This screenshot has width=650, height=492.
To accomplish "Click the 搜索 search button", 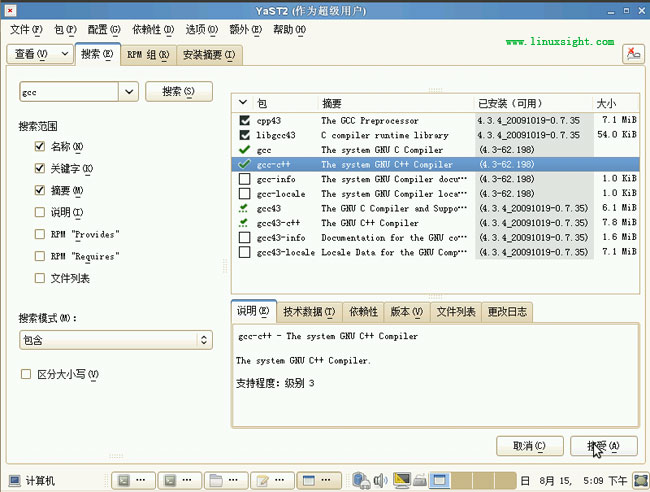I will pyautogui.click(x=179, y=91).
